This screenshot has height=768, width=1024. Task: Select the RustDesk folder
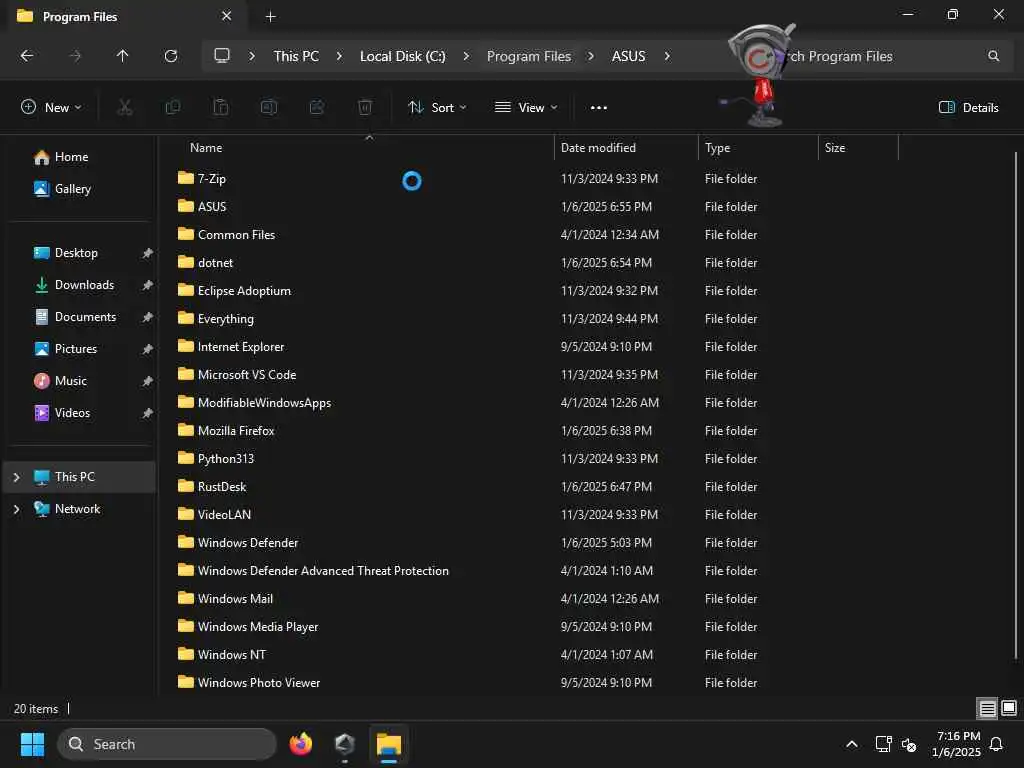click(x=212, y=487)
